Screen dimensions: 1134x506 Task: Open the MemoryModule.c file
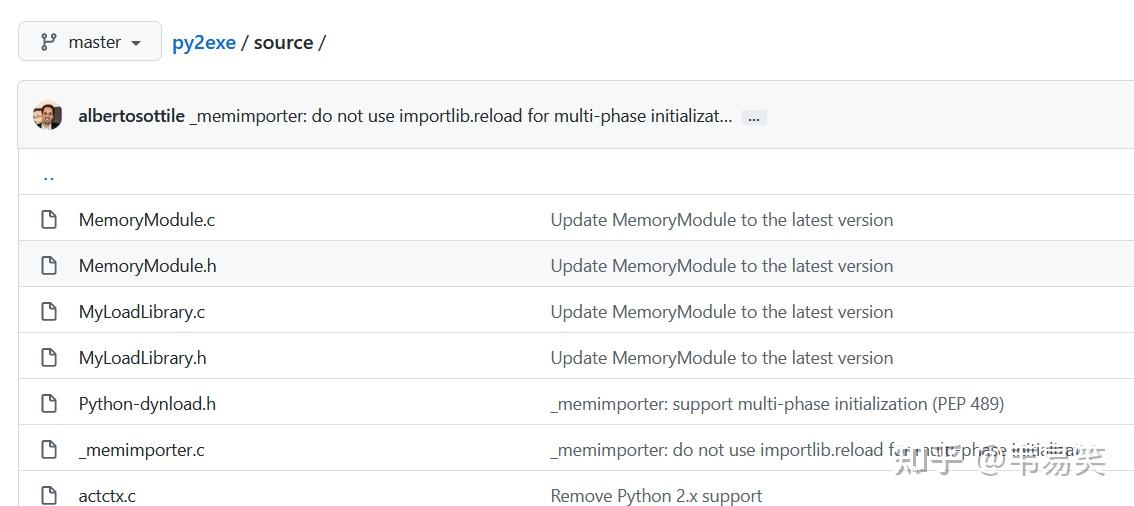tap(146, 220)
